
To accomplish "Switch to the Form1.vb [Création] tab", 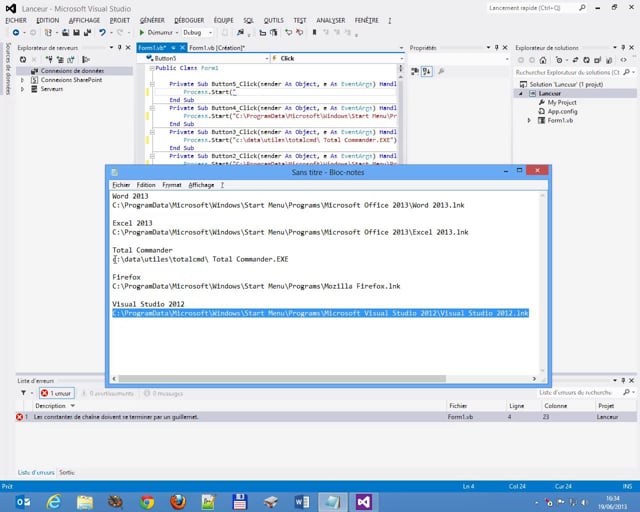I will 217,48.
